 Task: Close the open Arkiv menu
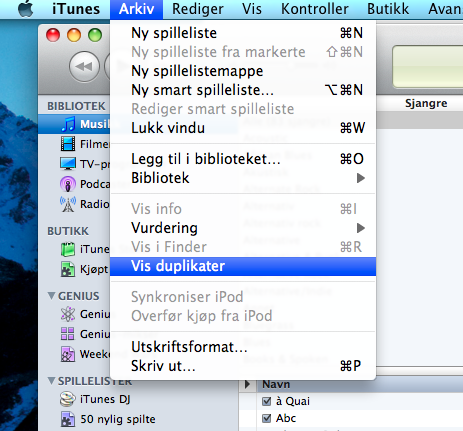tap(136, 9)
